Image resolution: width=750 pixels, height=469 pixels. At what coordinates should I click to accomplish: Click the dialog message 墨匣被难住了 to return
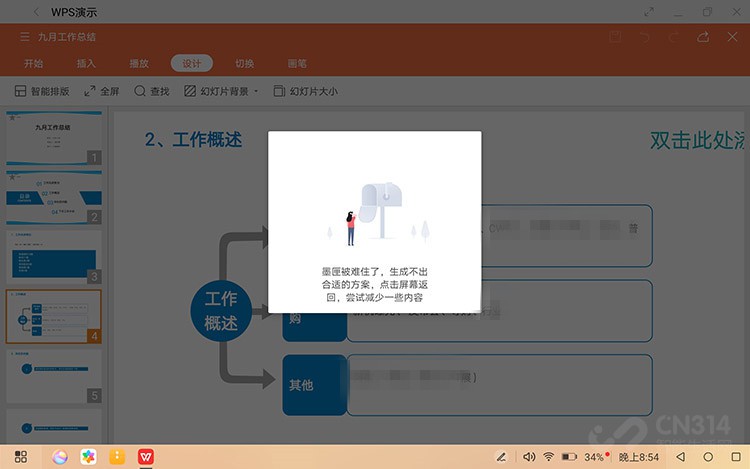pyautogui.click(x=375, y=284)
